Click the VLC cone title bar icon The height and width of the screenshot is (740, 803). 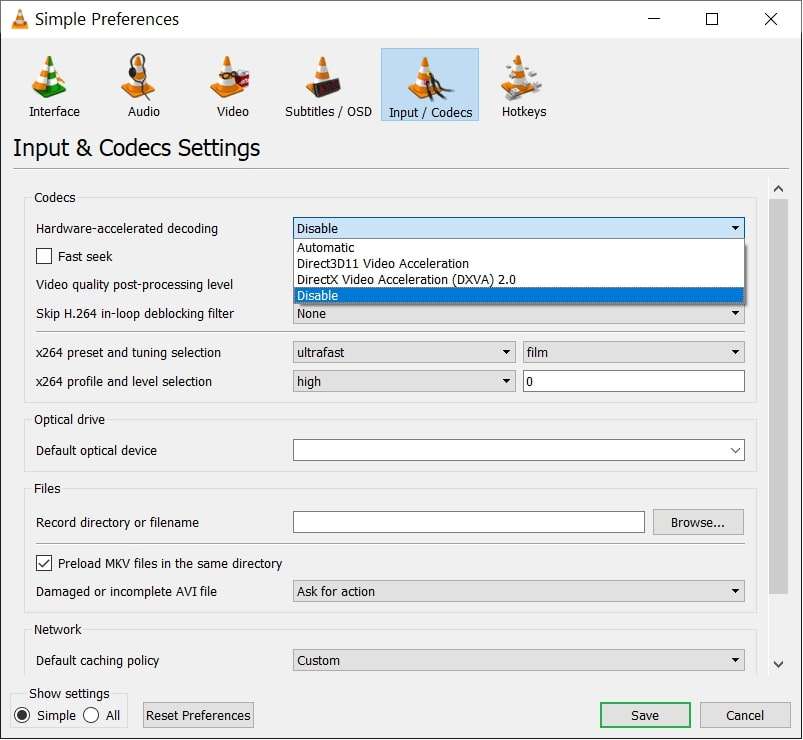coord(19,19)
